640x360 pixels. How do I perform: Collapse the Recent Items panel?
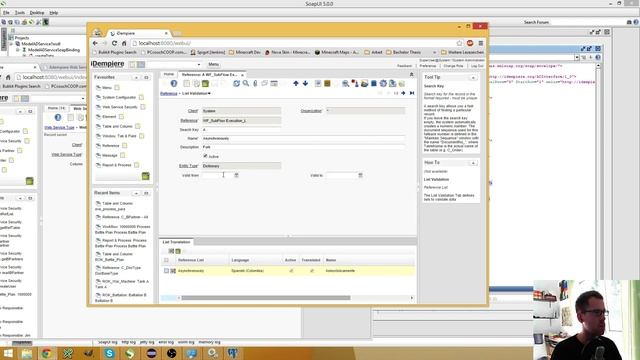pyautogui.click(x=136, y=193)
